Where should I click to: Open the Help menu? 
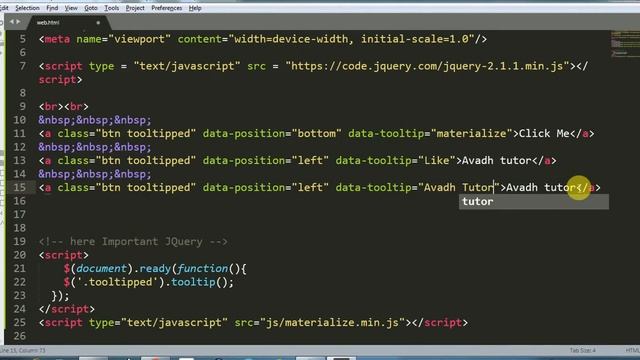click(x=195, y=8)
